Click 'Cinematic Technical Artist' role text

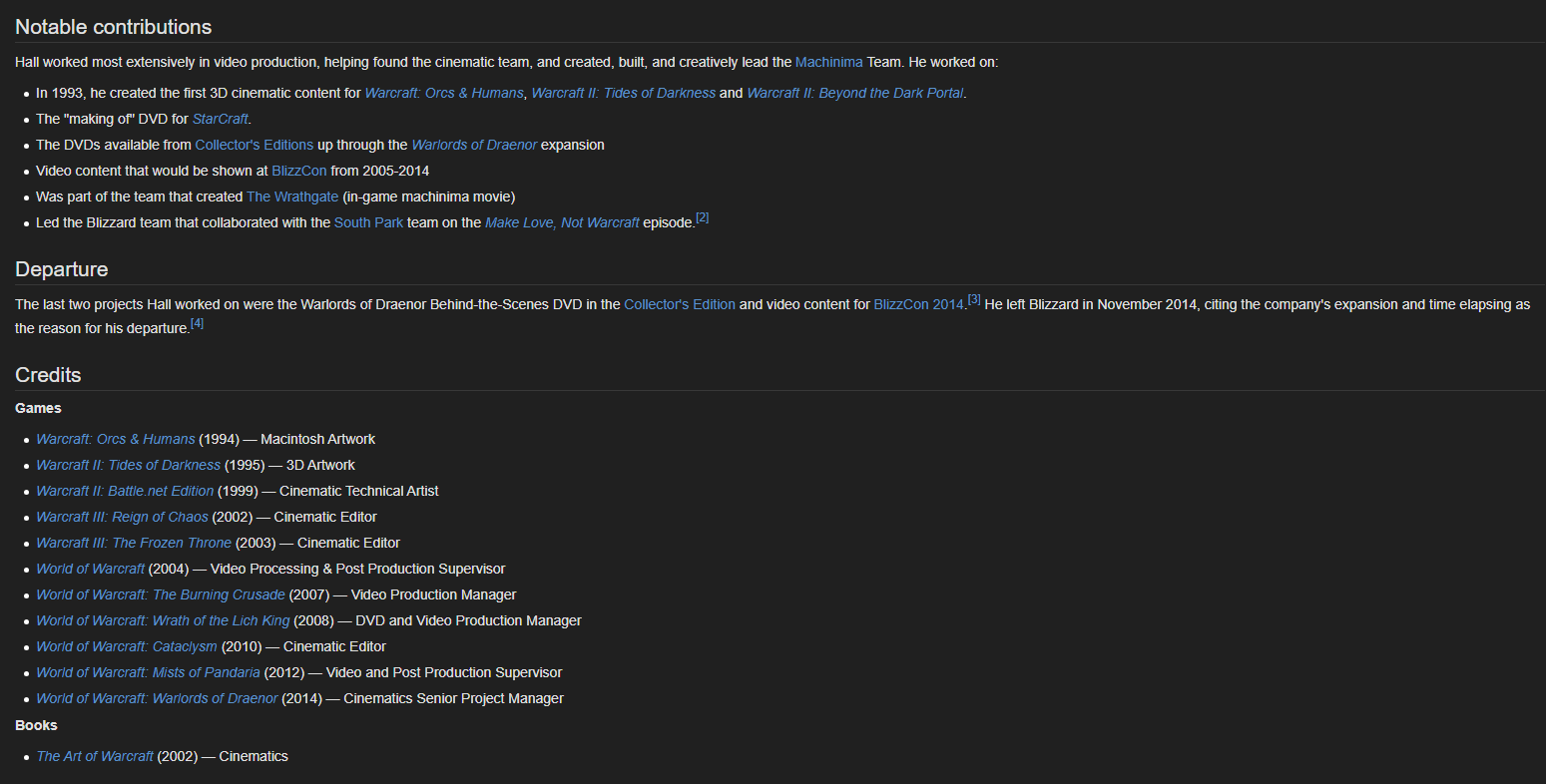click(359, 491)
